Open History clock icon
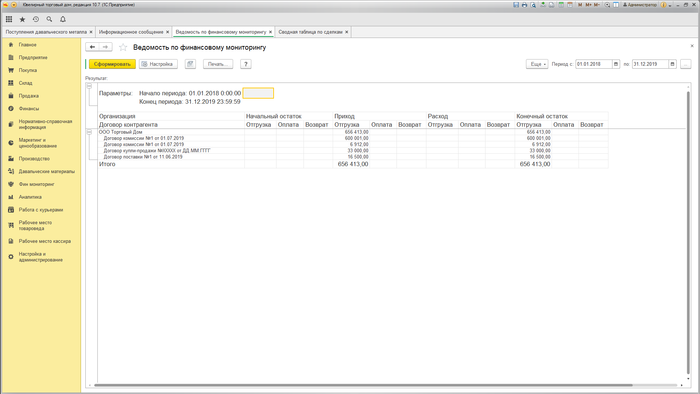Viewport: 700px width, 394px height. 36,19
